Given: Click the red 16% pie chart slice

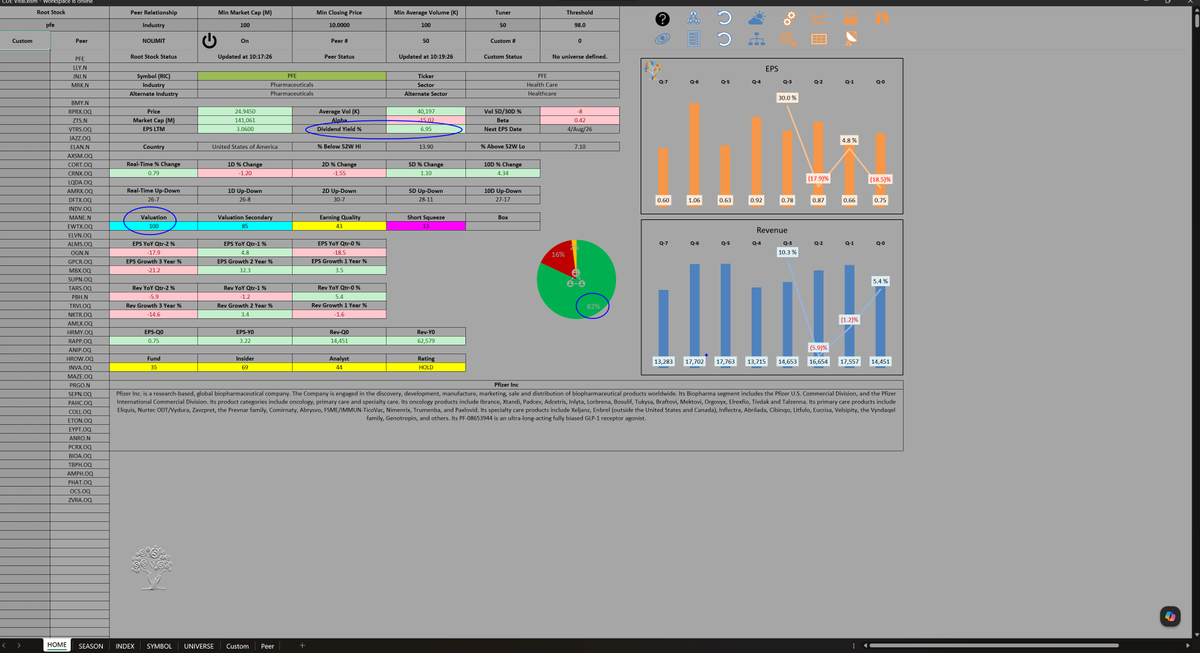Looking at the screenshot, I should [556, 256].
